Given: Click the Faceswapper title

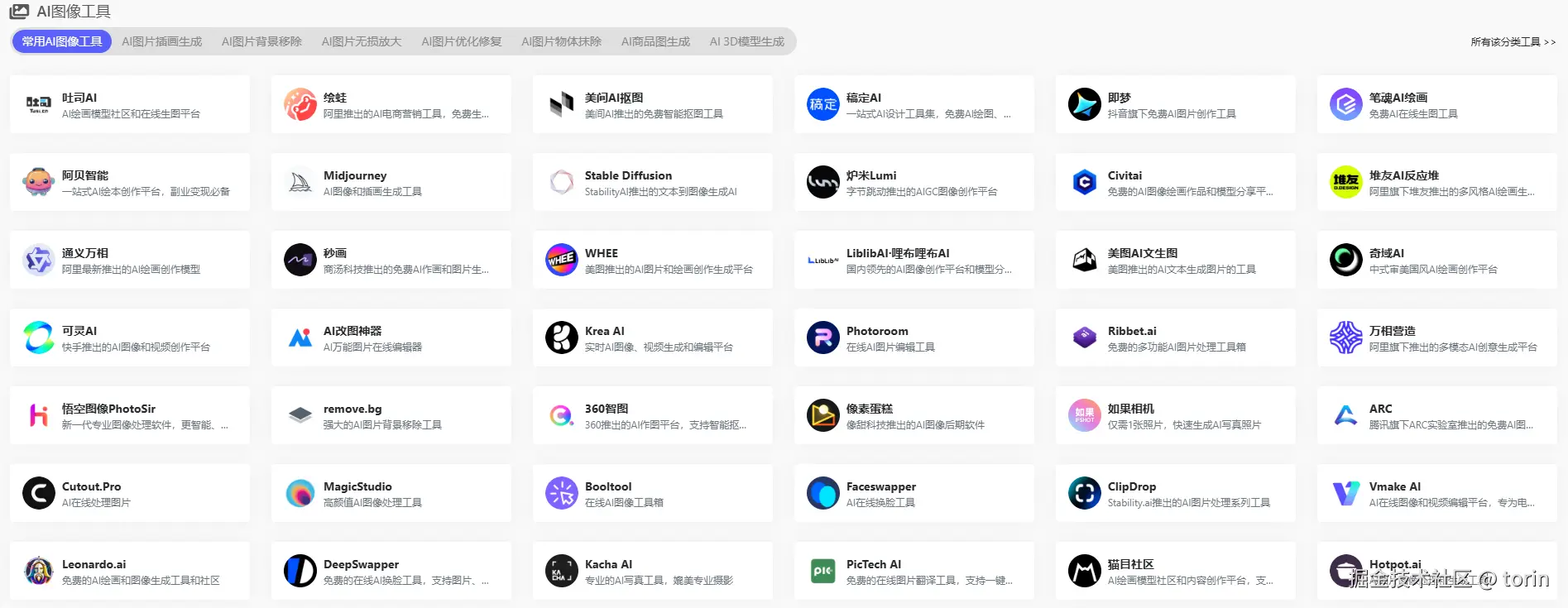Looking at the screenshot, I should 881,486.
